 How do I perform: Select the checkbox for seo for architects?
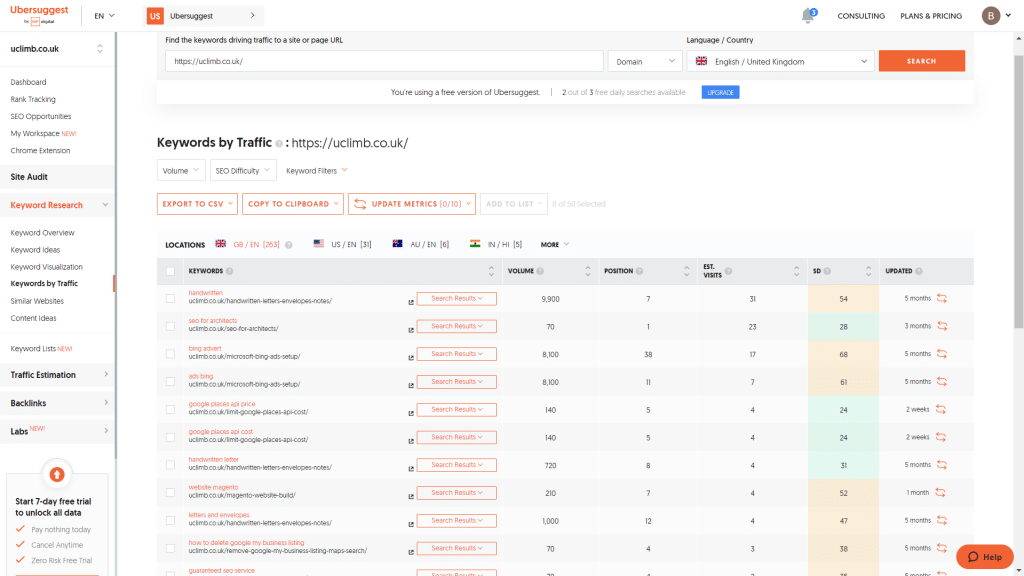pyautogui.click(x=169, y=325)
